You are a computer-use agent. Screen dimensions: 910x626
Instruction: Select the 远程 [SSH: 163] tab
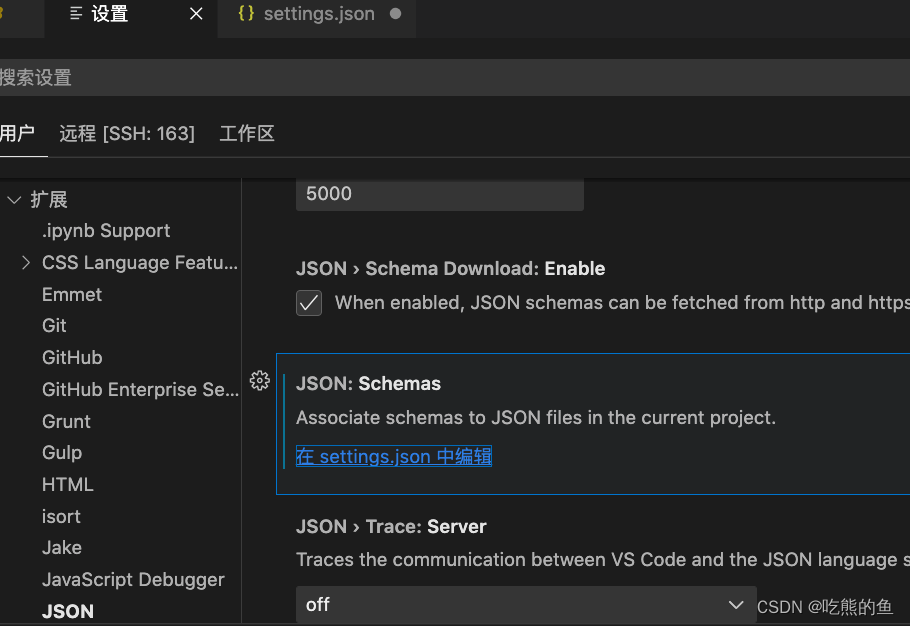point(127,134)
